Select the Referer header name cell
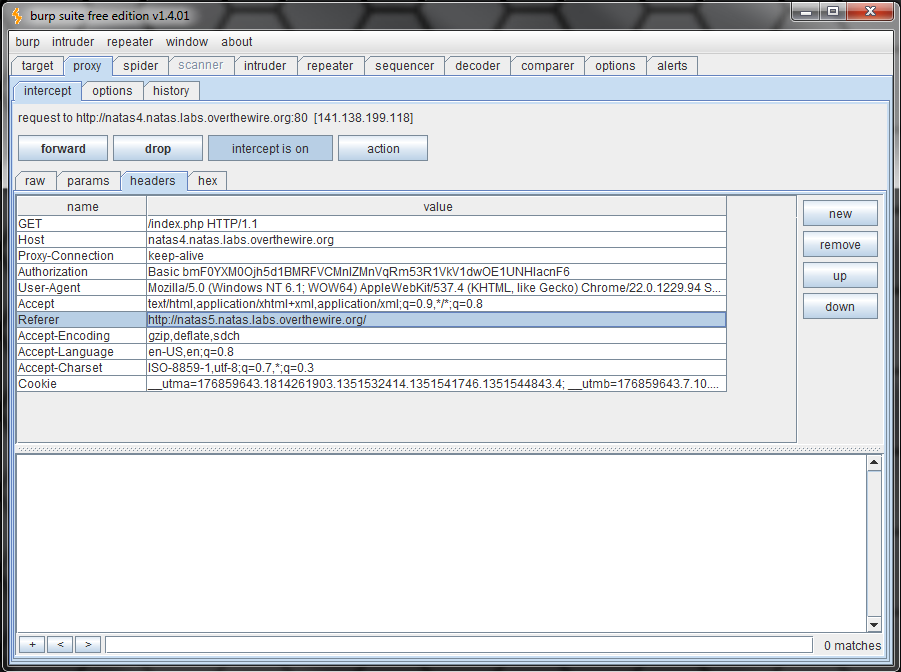The width and height of the screenshot is (901, 672). click(x=82, y=320)
